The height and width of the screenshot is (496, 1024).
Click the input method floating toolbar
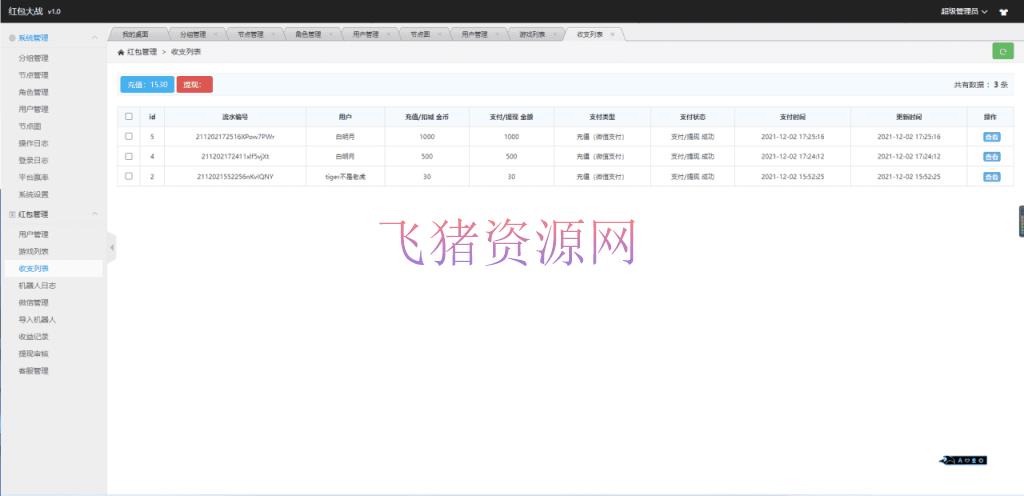point(963,460)
